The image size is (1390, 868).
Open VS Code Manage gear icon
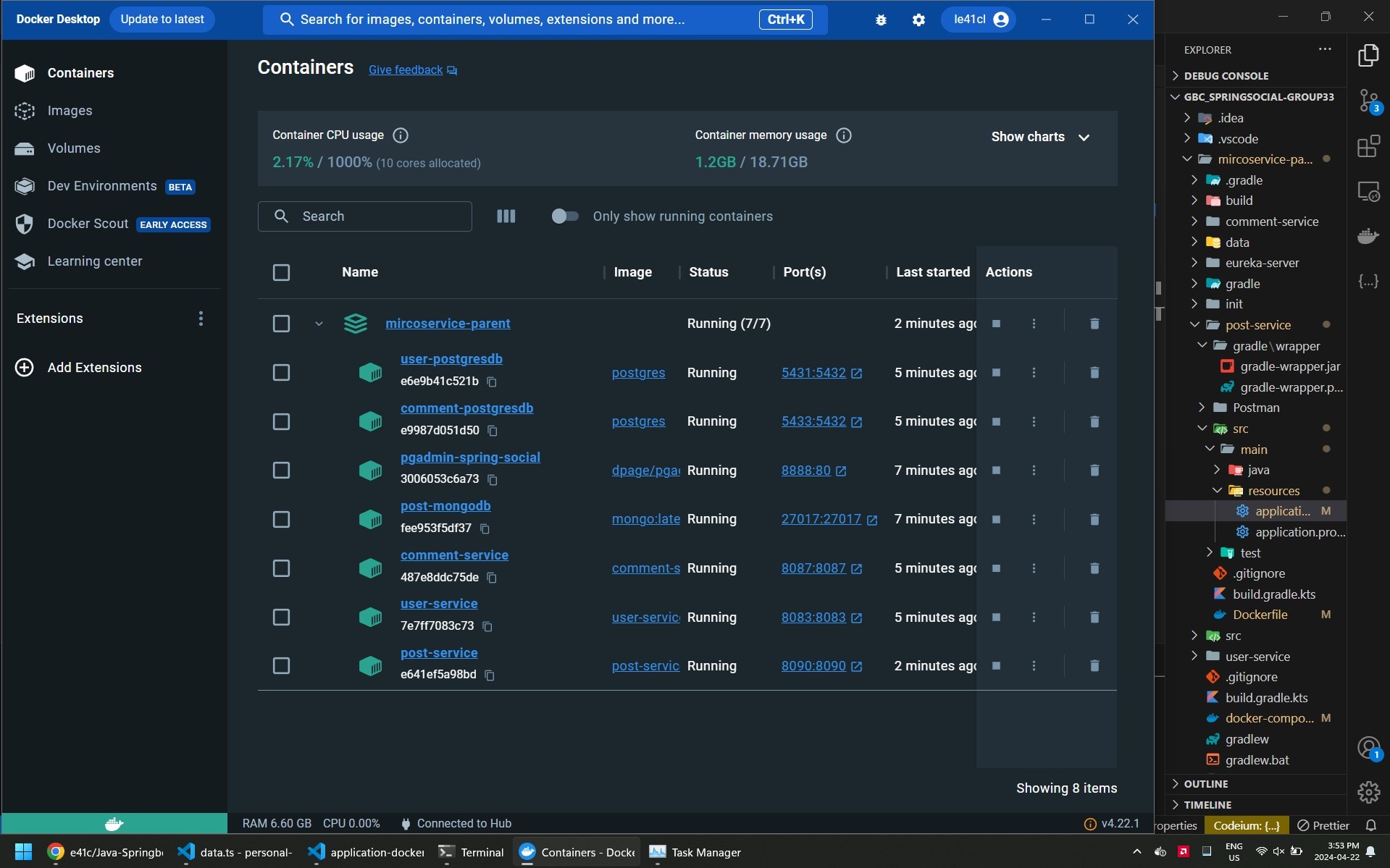(x=1368, y=793)
